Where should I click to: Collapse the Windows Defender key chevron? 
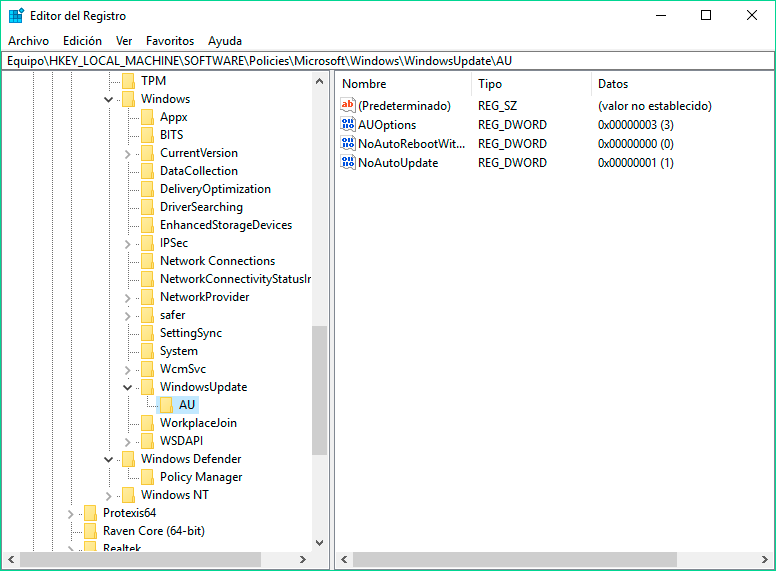(108, 460)
